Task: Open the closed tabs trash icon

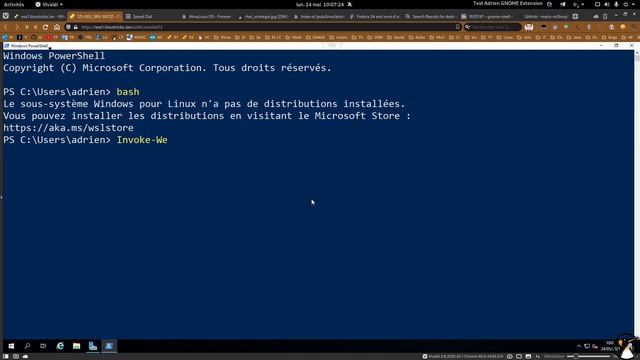Action: click(605, 16)
